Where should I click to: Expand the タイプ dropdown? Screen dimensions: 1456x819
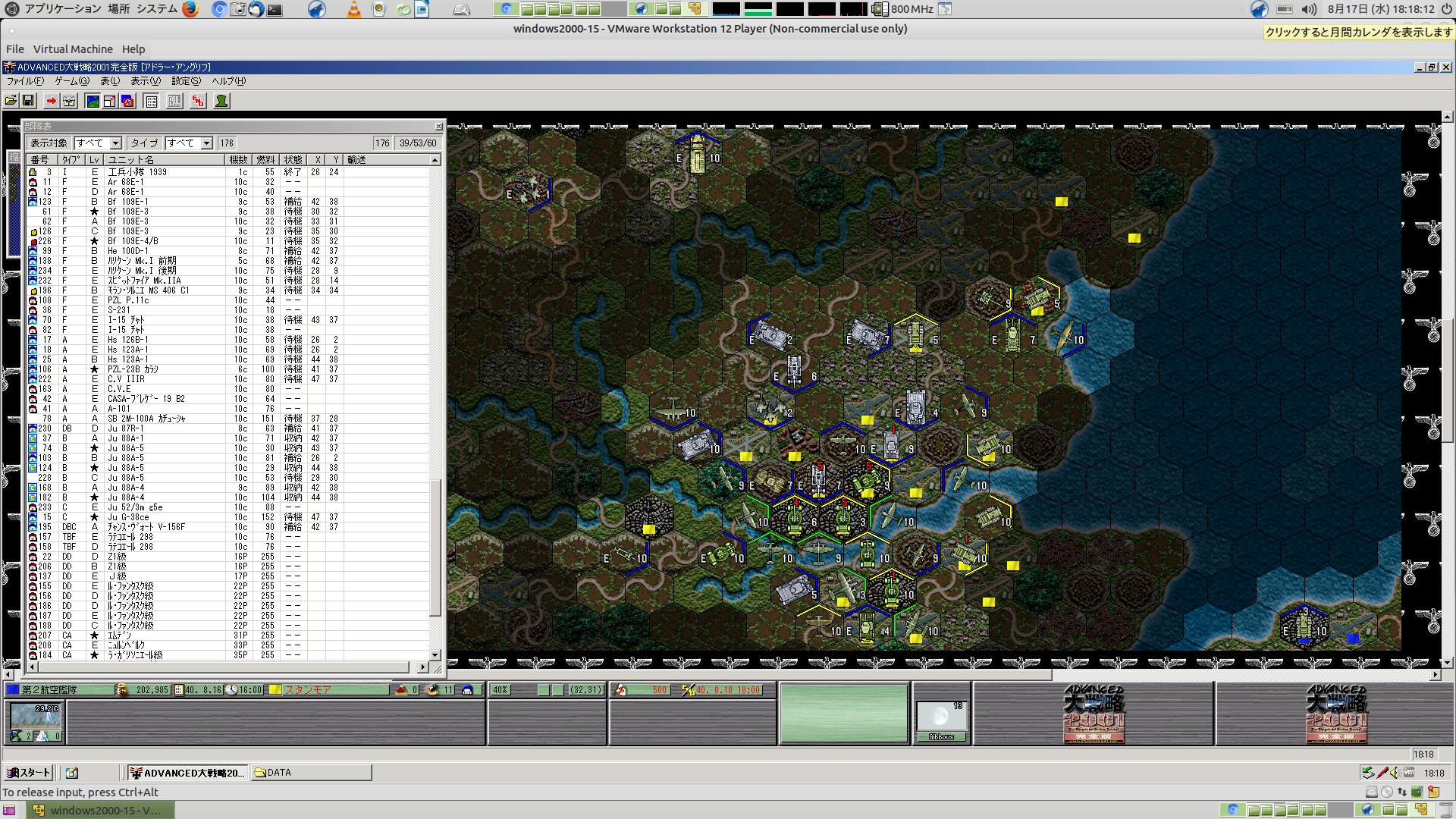[x=206, y=143]
